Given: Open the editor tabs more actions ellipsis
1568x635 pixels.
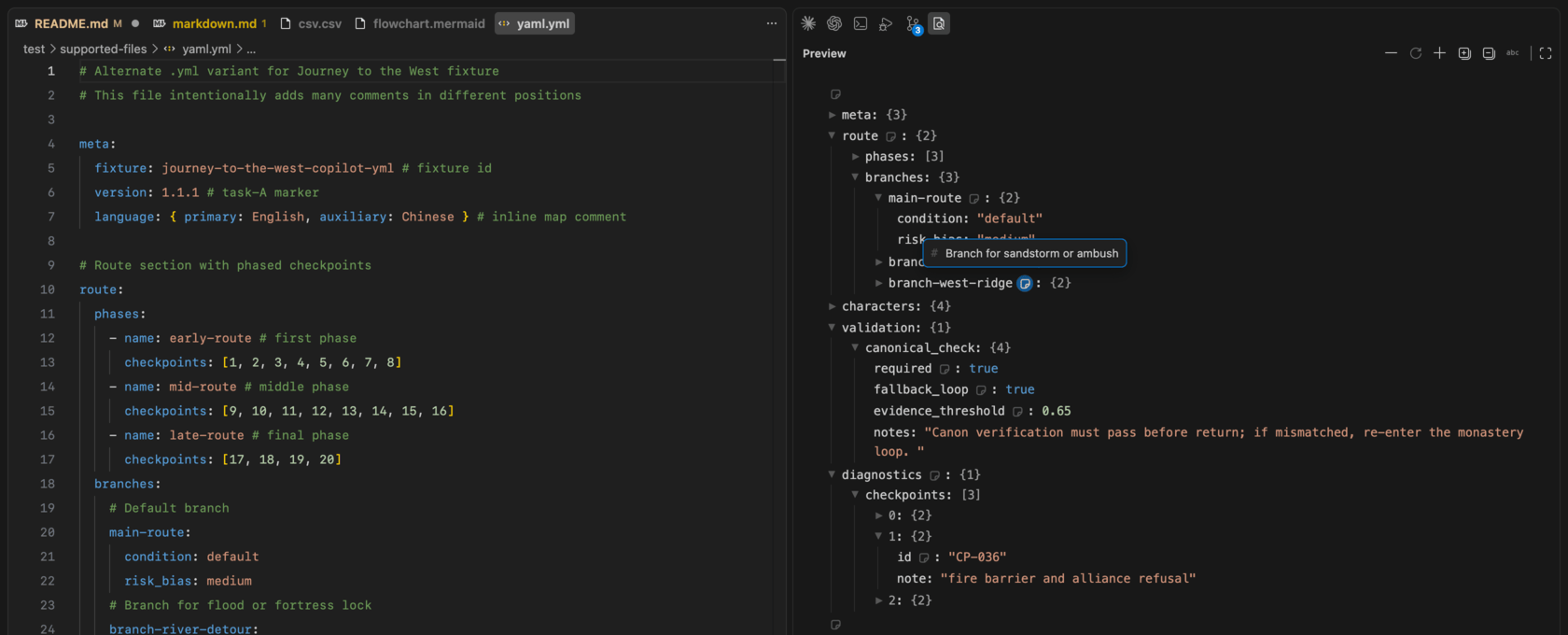Looking at the screenshot, I should tap(772, 23).
